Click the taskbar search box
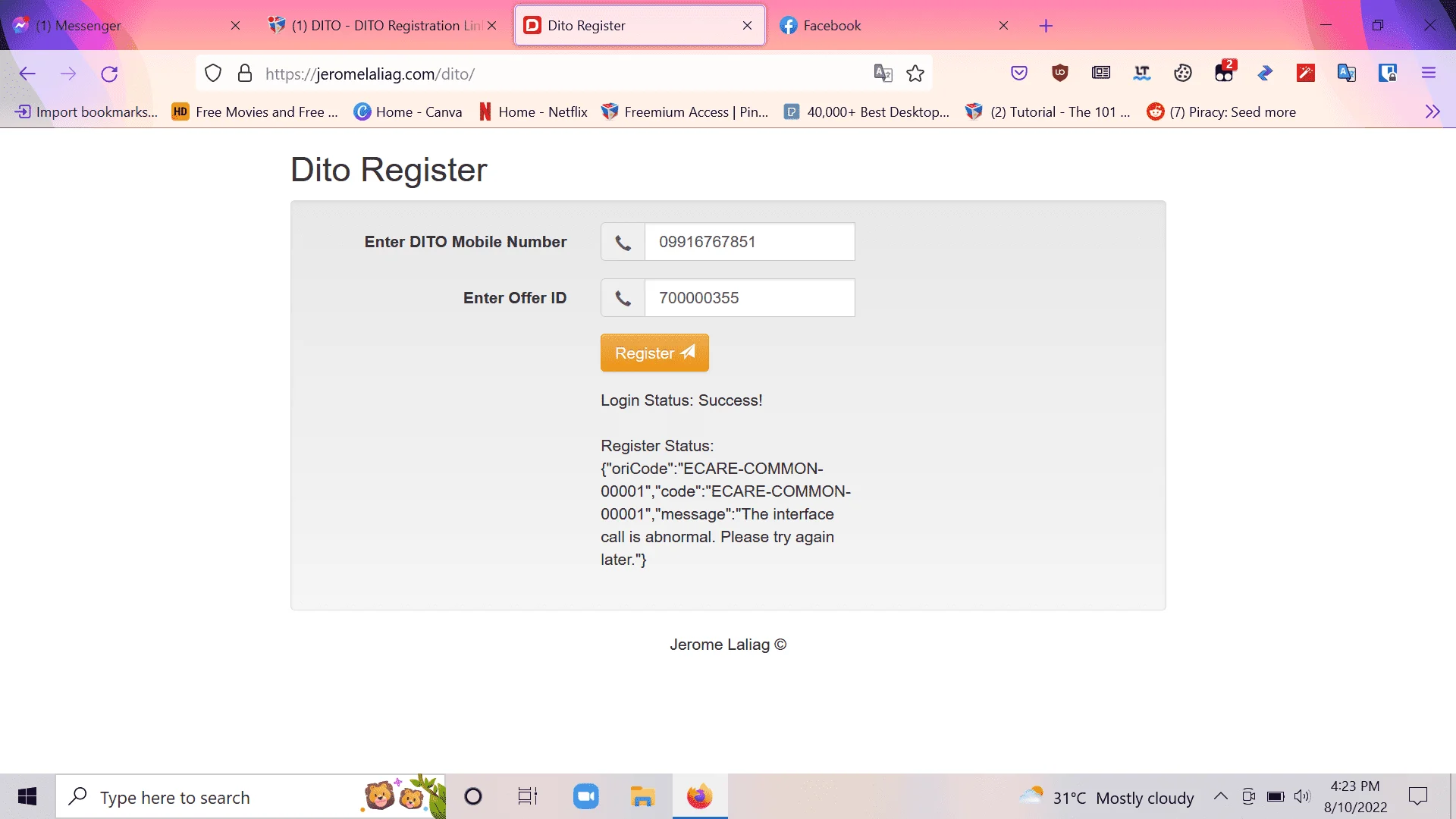This screenshot has width=1456, height=819. pos(250,797)
